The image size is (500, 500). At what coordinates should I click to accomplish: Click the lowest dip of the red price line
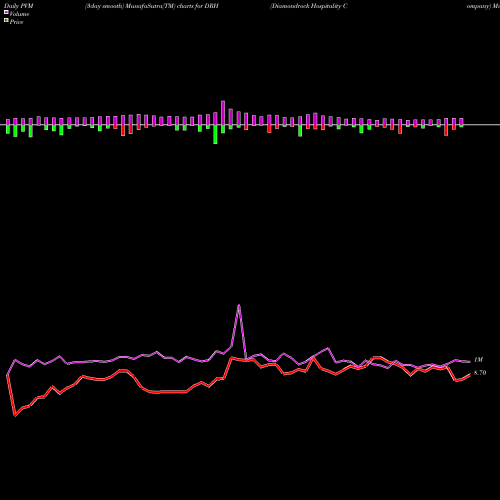[15, 415]
